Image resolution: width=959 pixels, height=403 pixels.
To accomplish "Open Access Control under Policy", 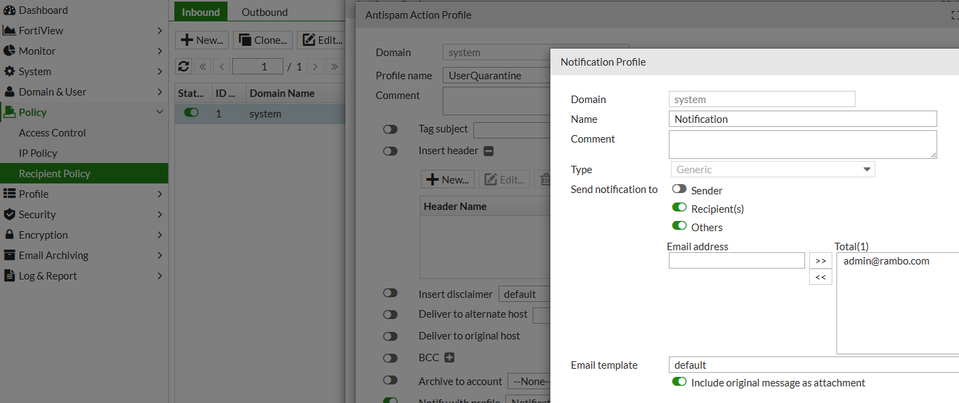I will pyautogui.click(x=52, y=133).
